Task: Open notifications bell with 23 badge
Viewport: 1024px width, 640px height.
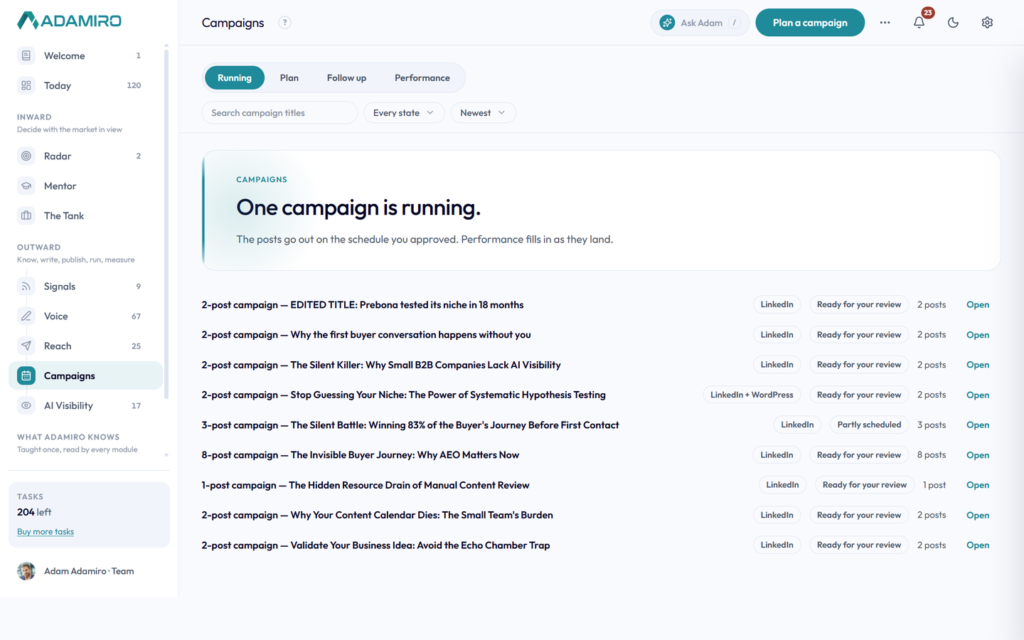Action: (920, 22)
